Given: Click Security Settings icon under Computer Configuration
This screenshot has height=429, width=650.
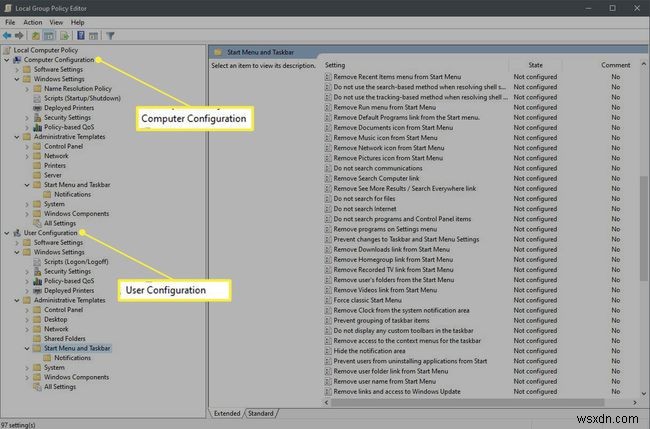Looking at the screenshot, I should (37, 118).
